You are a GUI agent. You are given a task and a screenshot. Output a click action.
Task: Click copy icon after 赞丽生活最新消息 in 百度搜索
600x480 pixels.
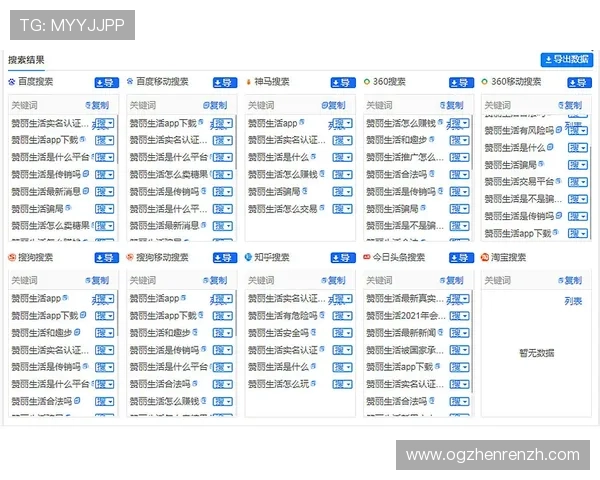(86, 191)
